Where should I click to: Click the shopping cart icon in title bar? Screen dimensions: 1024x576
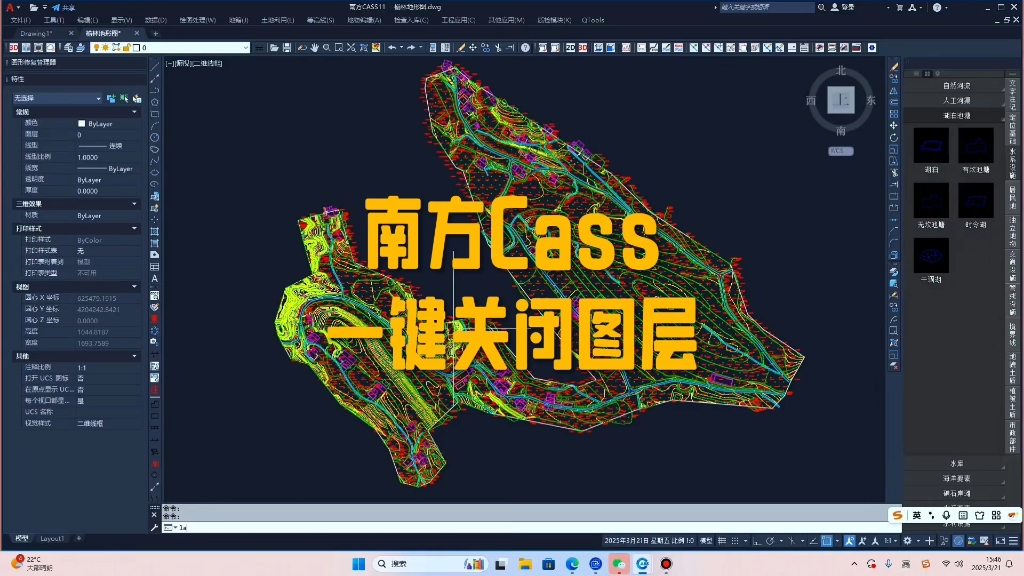point(899,7)
